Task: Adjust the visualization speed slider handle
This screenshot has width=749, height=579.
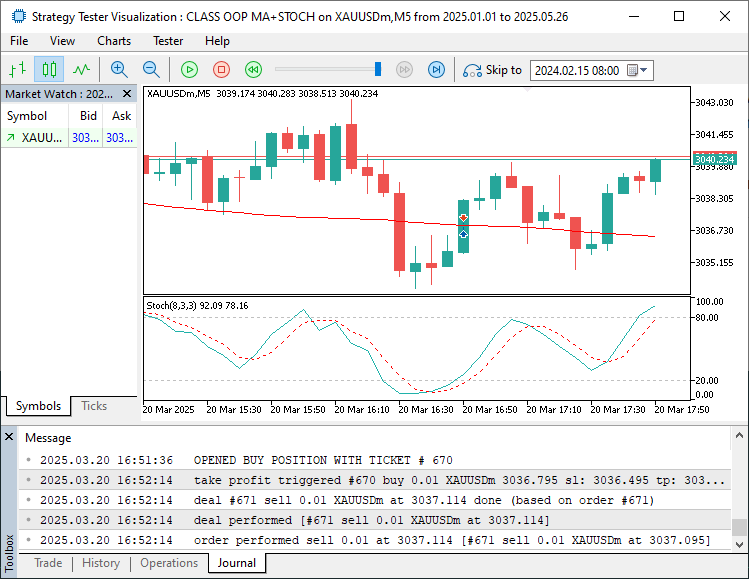Action: click(x=378, y=69)
